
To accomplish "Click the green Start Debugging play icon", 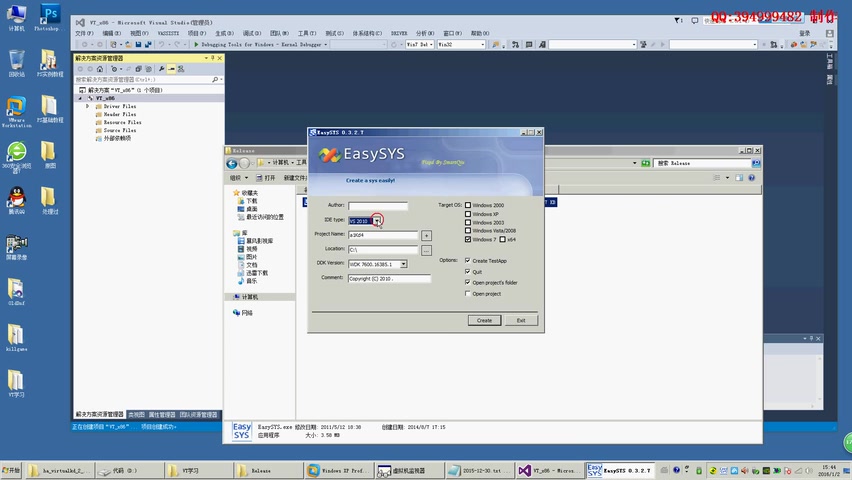I will [196, 45].
